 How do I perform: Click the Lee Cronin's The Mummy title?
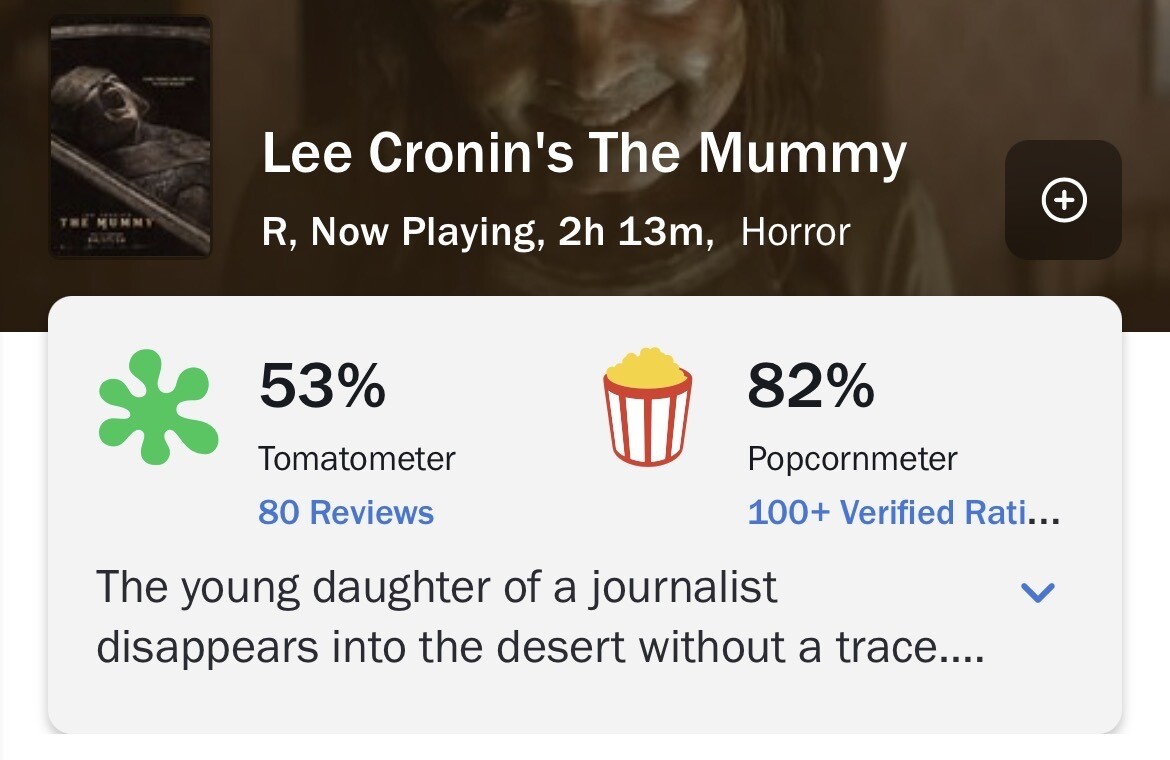tap(584, 153)
